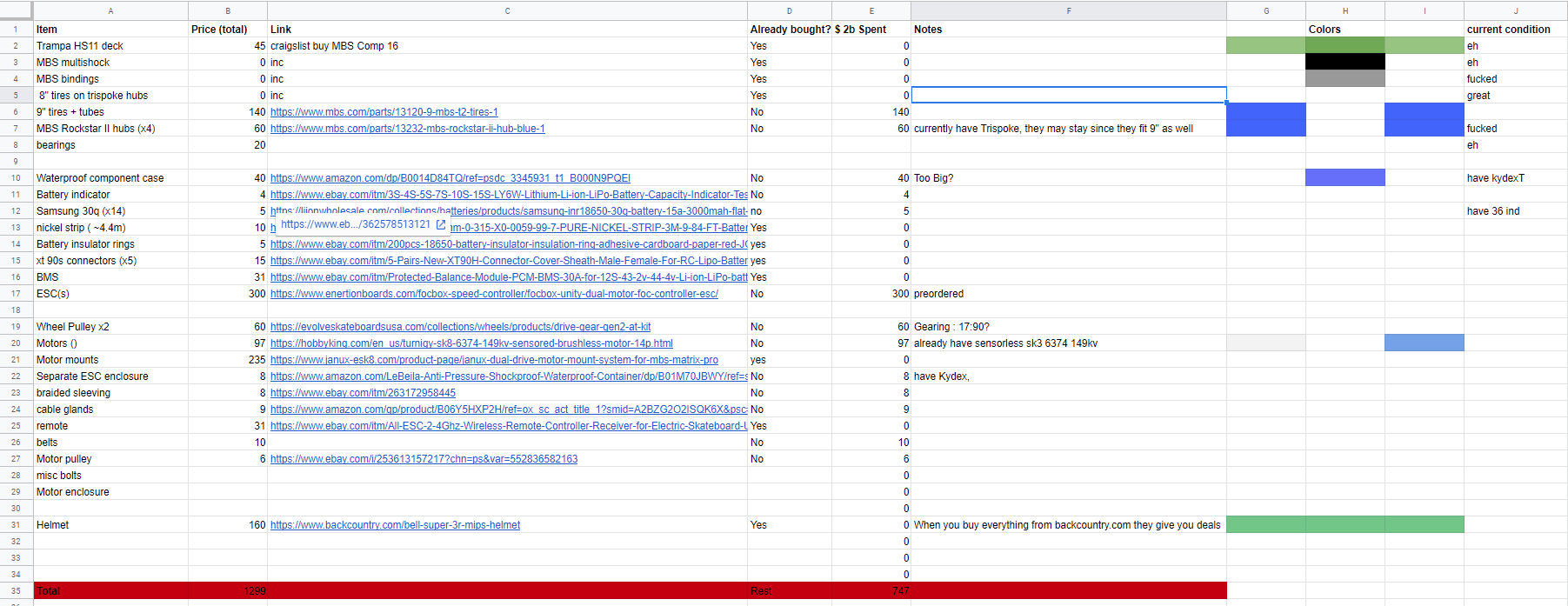The width and height of the screenshot is (1568, 606).
Task: Click the green color cell in Helmet row
Action: tap(1344, 525)
